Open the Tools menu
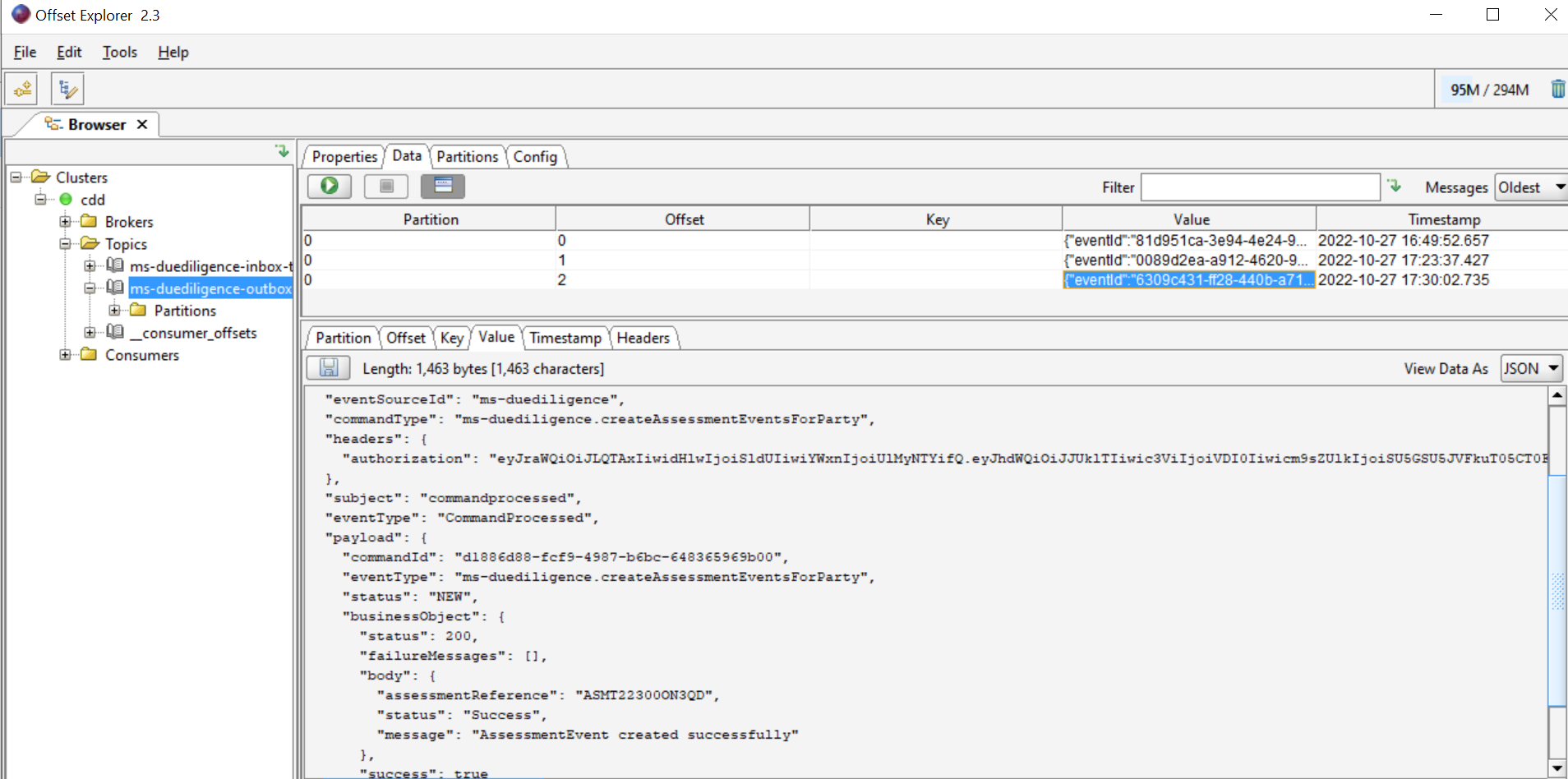Image resolution: width=1568 pixels, height=779 pixels. [x=119, y=52]
